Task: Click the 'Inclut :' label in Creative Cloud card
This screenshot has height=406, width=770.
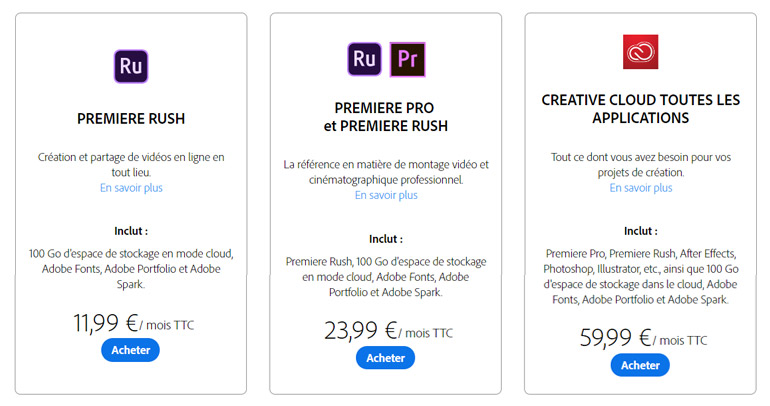Action: click(641, 230)
